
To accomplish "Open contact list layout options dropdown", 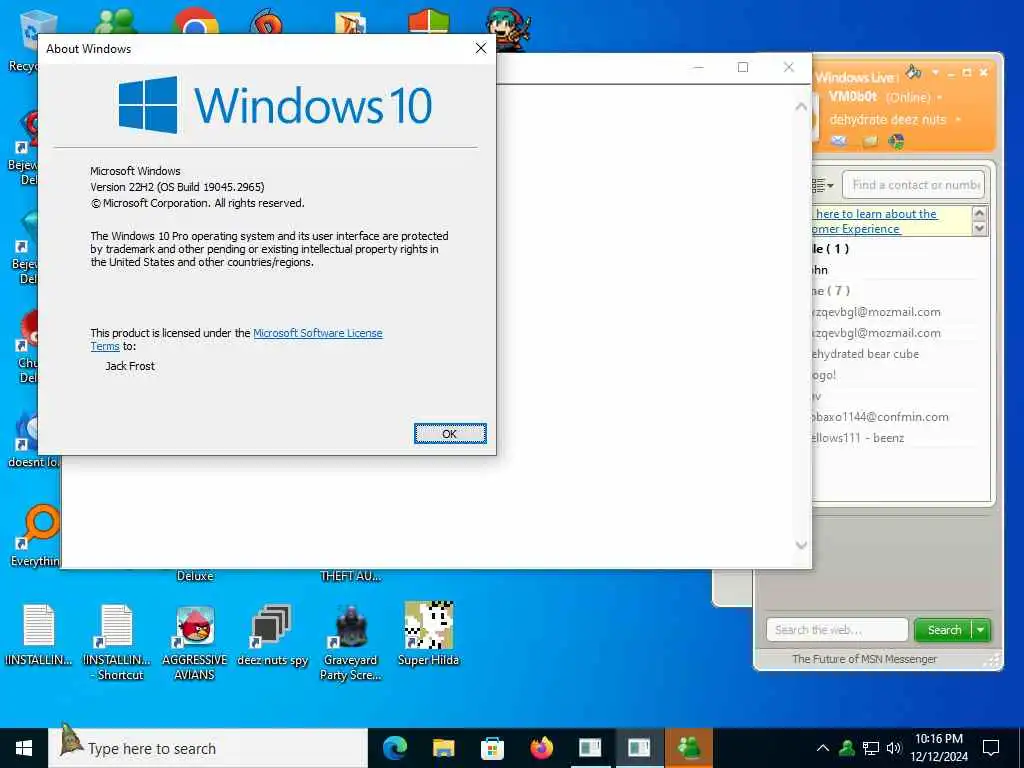I will tap(823, 185).
